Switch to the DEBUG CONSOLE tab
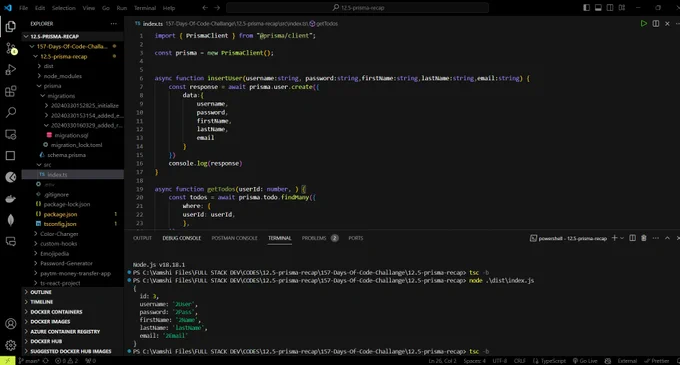 pyautogui.click(x=182, y=238)
